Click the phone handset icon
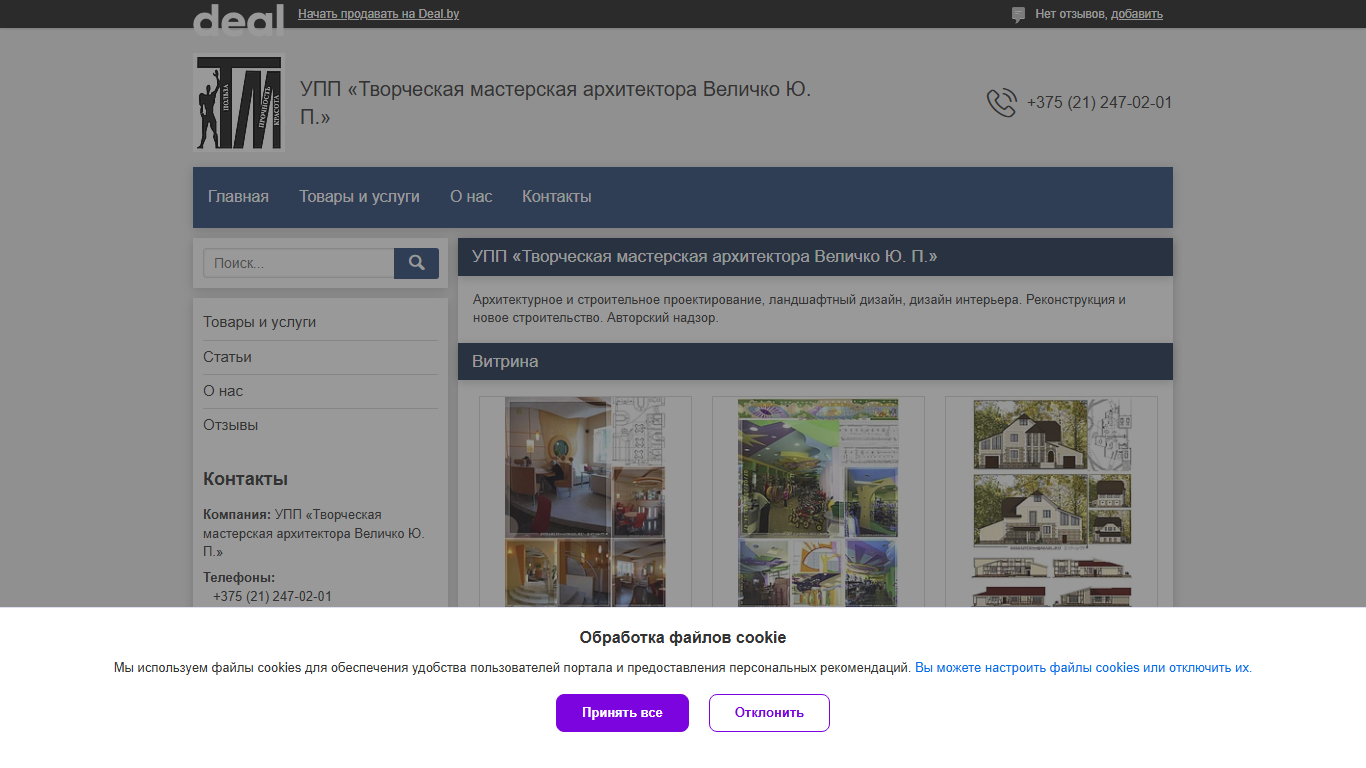The height and width of the screenshot is (768, 1366). coord(1002,103)
